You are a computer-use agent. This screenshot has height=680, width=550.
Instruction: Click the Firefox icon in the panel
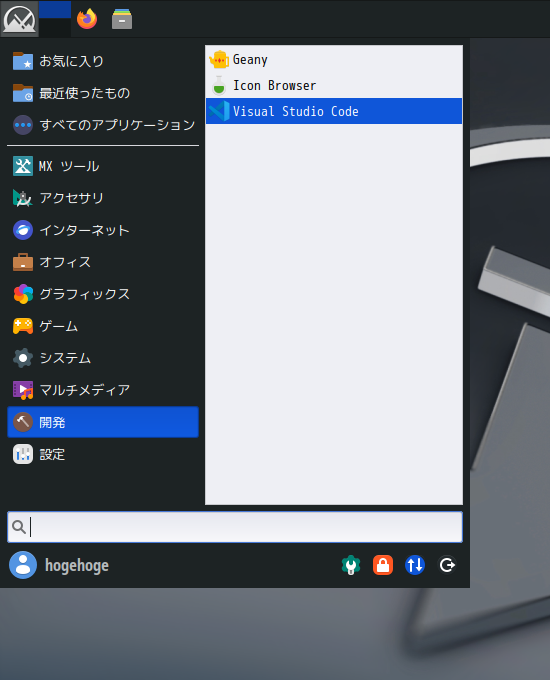[87, 19]
